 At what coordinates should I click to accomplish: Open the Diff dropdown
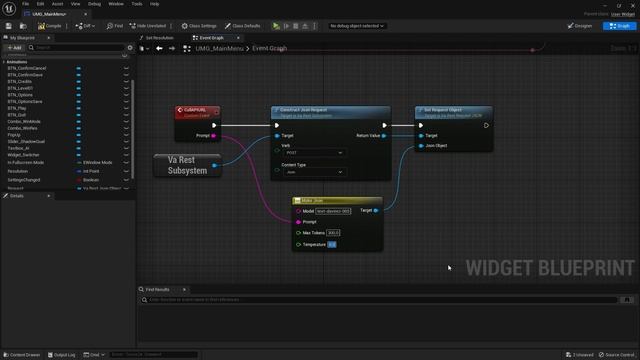click(85, 26)
